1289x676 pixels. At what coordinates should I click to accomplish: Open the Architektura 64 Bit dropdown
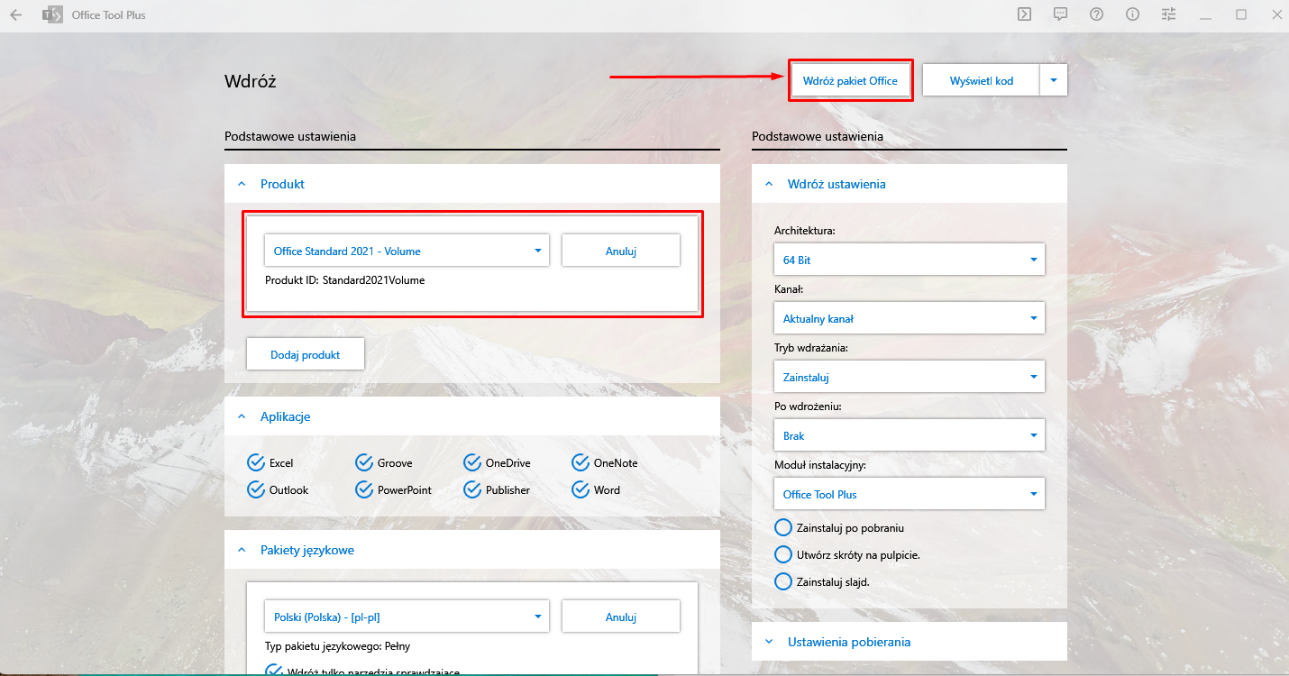tap(909, 259)
